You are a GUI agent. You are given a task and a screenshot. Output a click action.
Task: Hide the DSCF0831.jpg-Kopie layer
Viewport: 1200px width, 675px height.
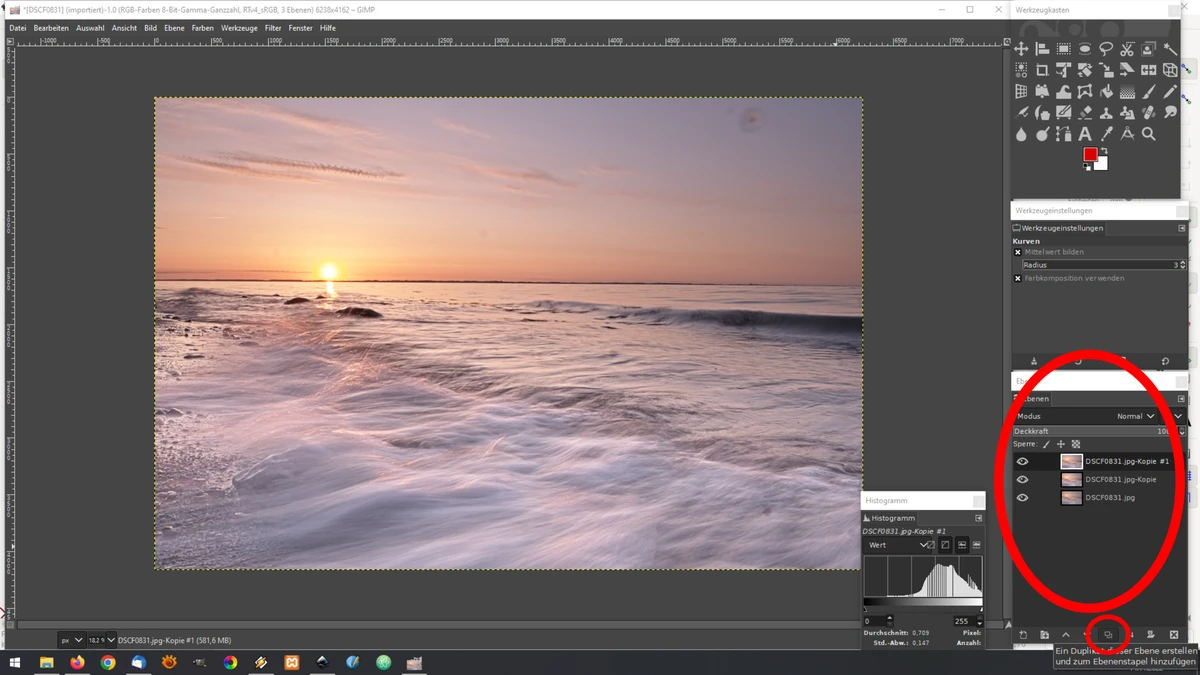pyautogui.click(x=1022, y=480)
